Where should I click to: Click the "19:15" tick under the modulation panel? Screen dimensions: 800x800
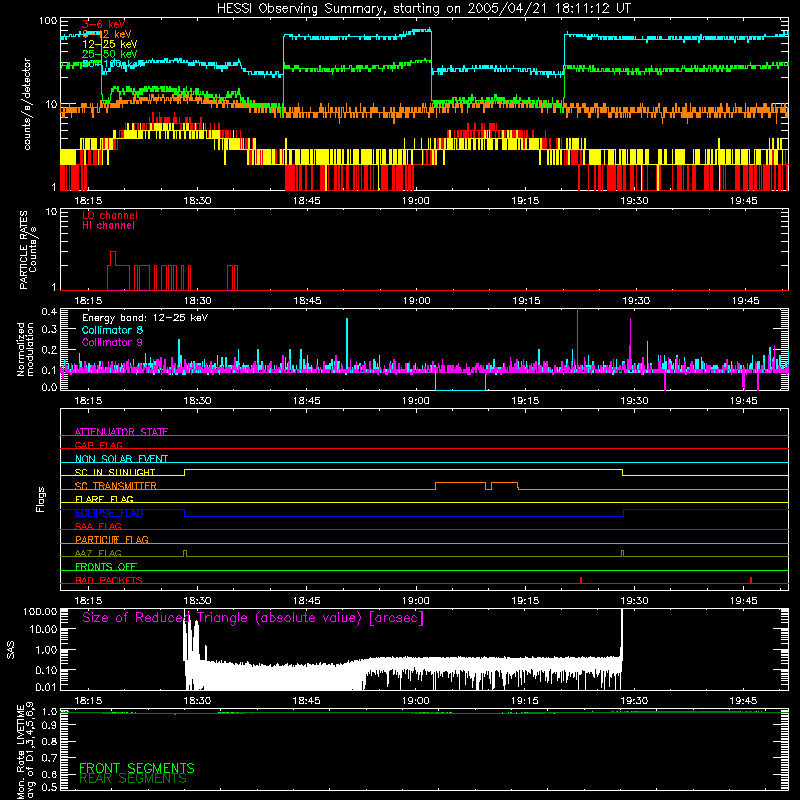[x=526, y=401]
